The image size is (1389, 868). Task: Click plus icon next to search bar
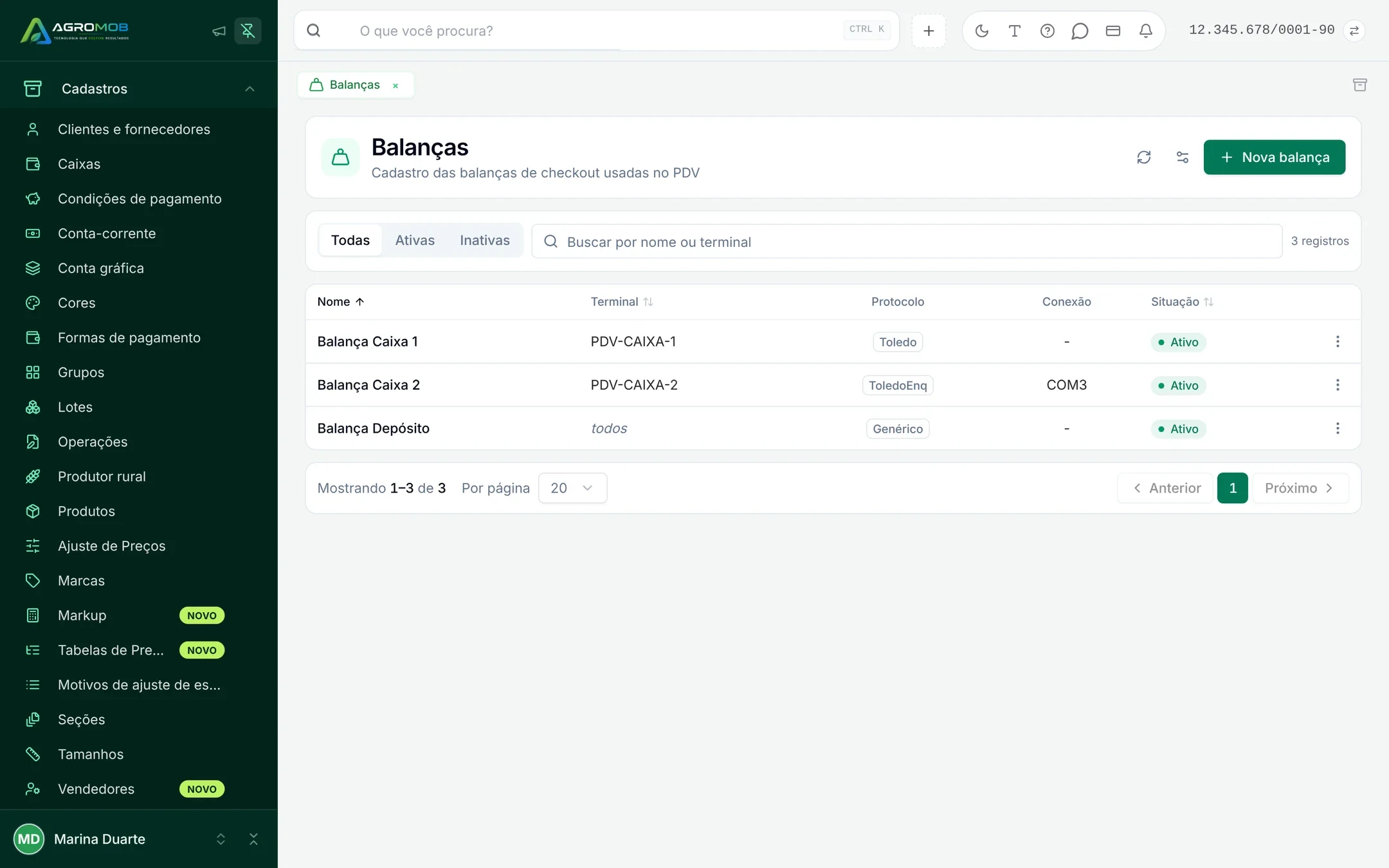coord(929,30)
